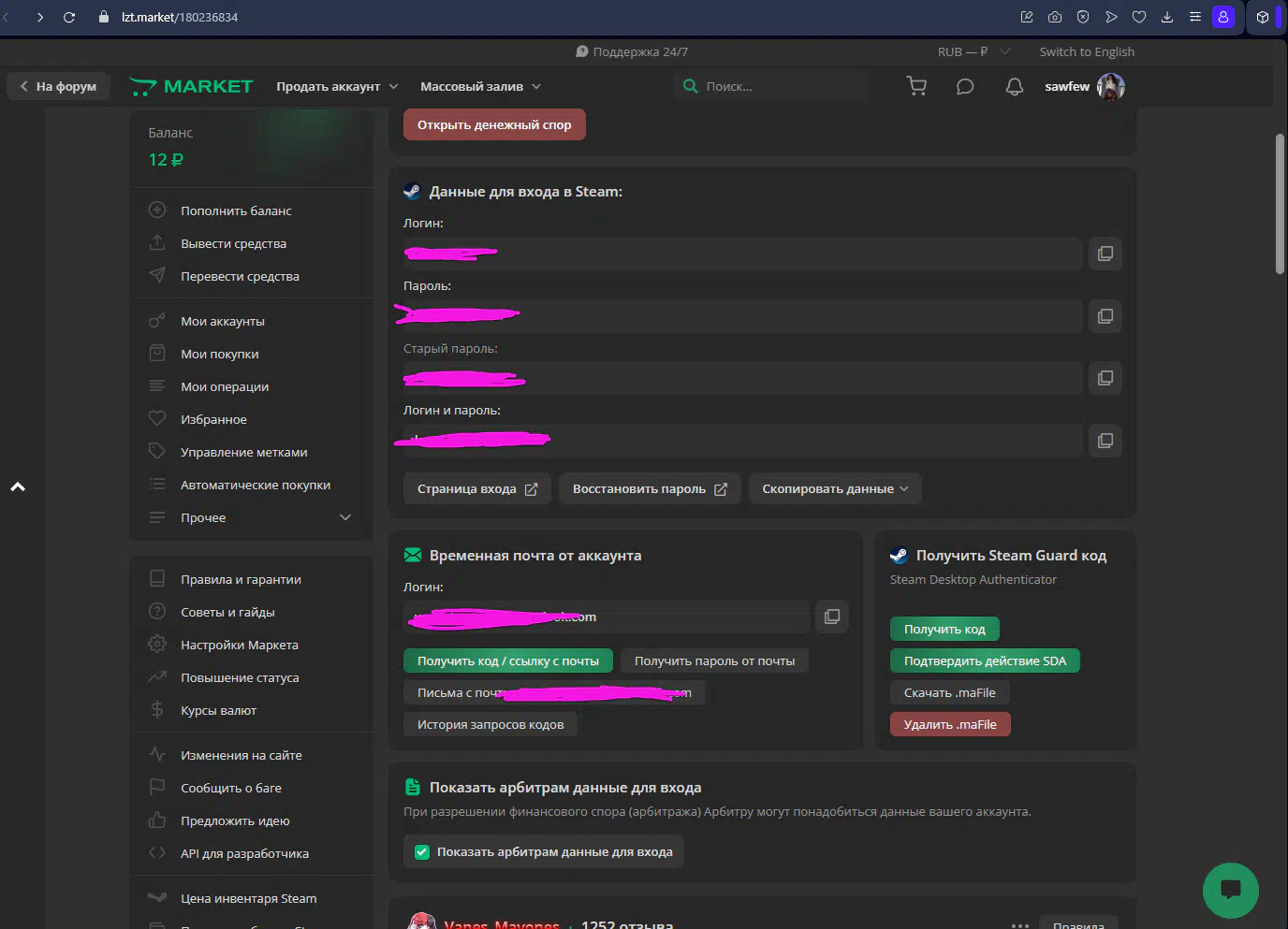Image resolution: width=1288 pixels, height=929 pixels.
Task: Open browser easy setup menu icon
Action: click(1195, 17)
